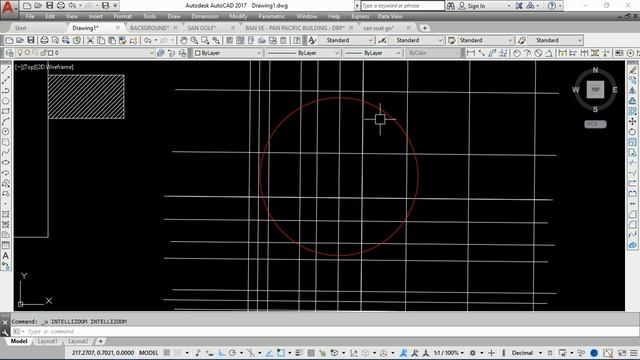The height and width of the screenshot is (360, 640).
Task: Select the Rectangle tool in Draw toolbar
Action: tap(6, 111)
